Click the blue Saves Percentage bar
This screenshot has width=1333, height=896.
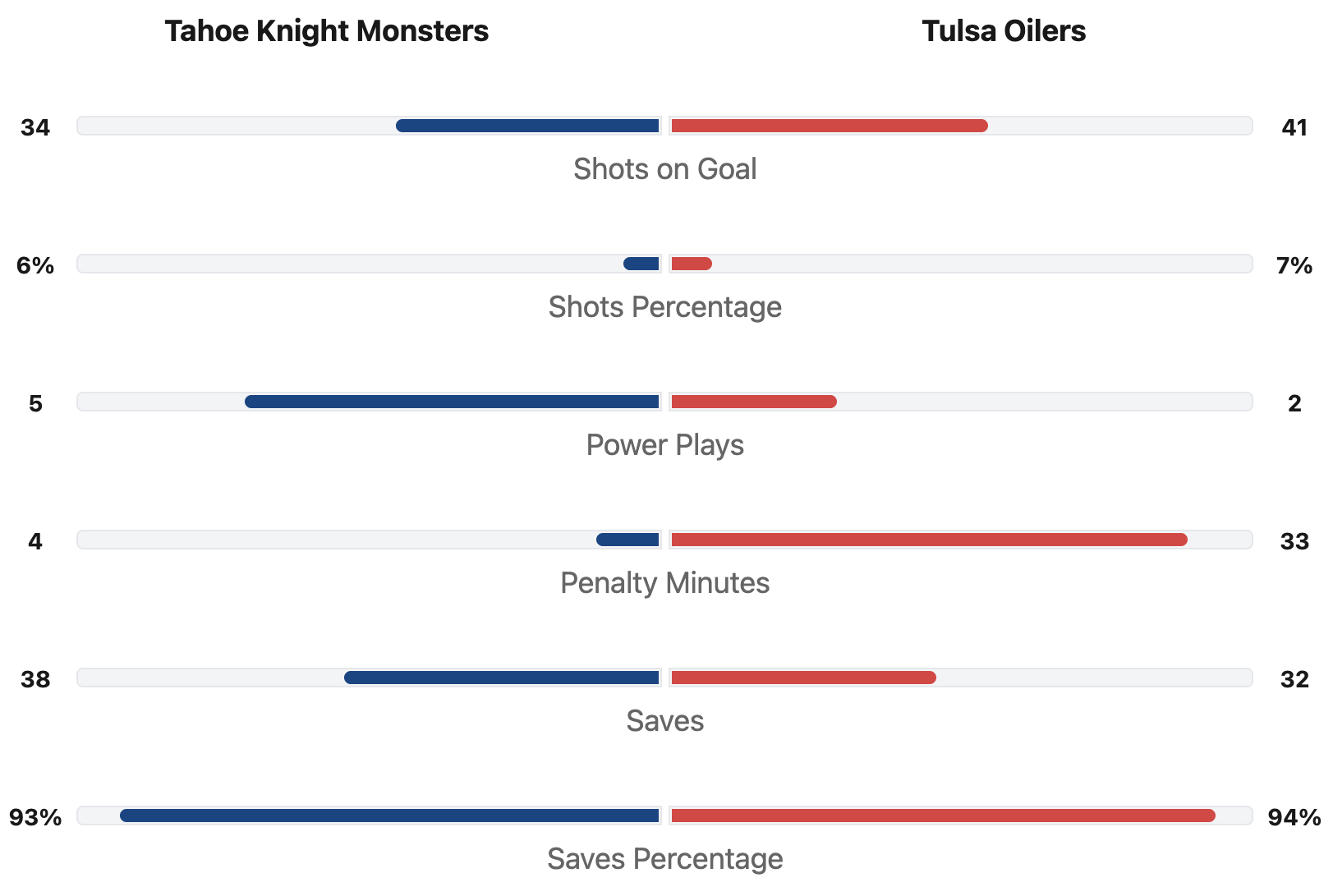pyautogui.click(x=389, y=816)
